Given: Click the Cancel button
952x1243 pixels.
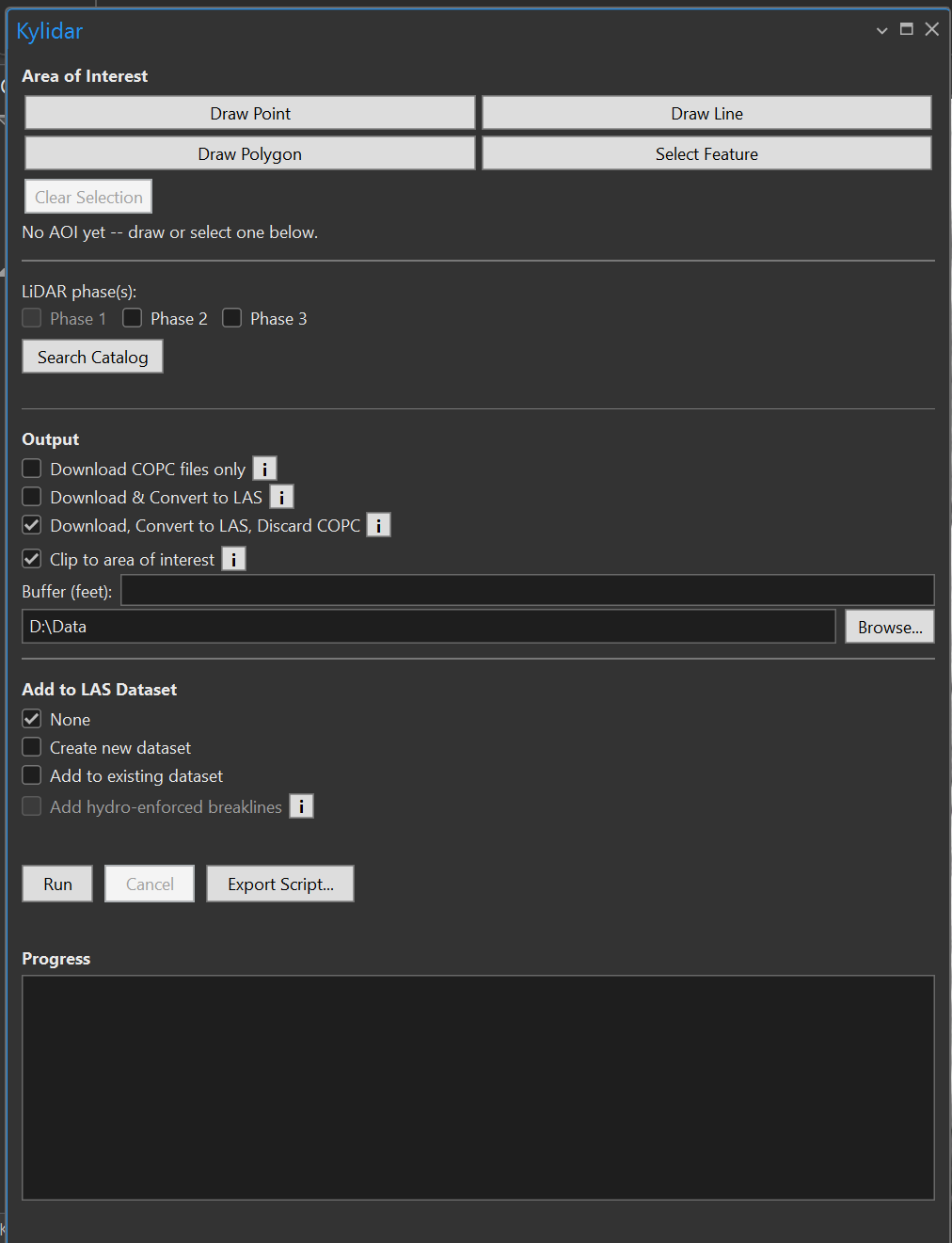Looking at the screenshot, I should pyautogui.click(x=150, y=884).
